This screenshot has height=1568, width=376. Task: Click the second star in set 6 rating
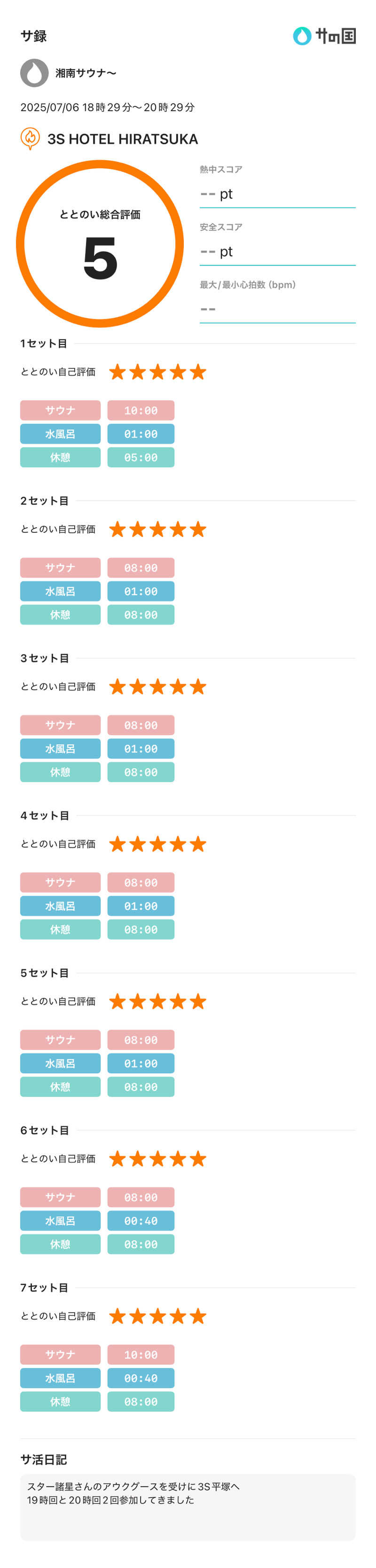[138, 1159]
